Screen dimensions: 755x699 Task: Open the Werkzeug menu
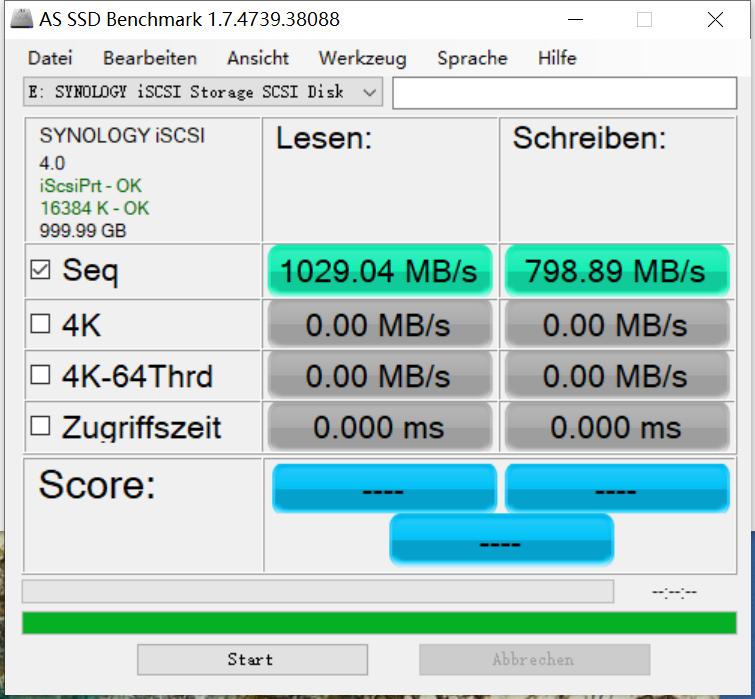click(x=362, y=58)
